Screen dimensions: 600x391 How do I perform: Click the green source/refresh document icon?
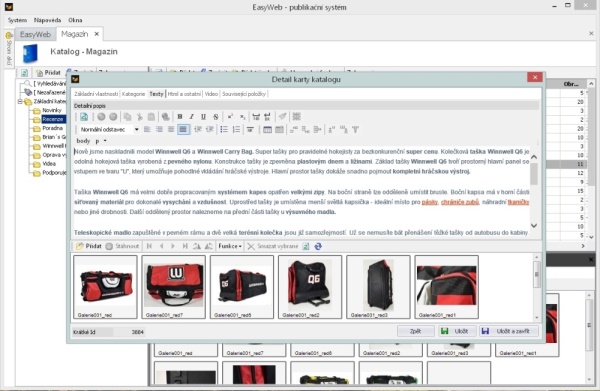click(84, 117)
